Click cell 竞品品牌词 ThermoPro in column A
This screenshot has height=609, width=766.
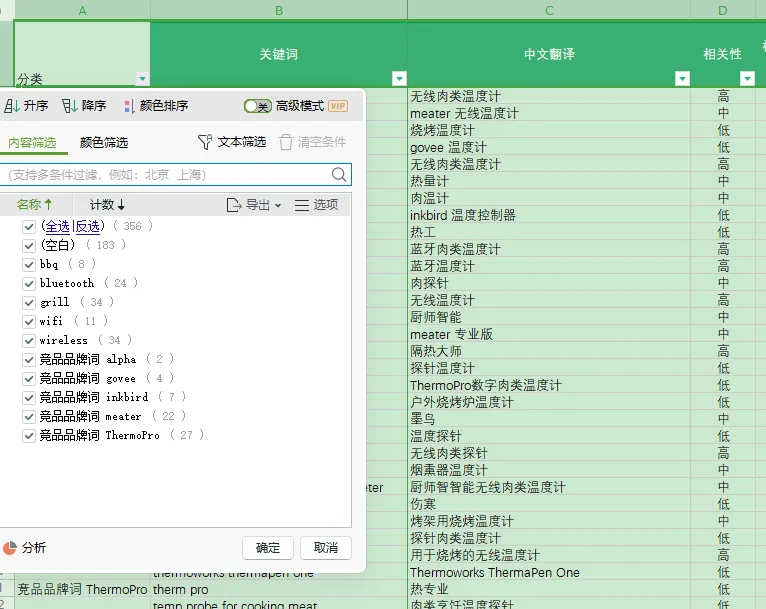(x=82, y=589)
